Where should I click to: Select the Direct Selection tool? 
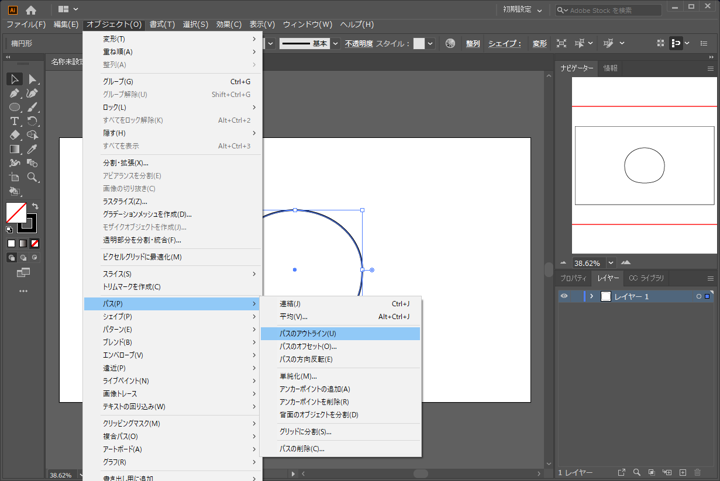click(32, 79)
